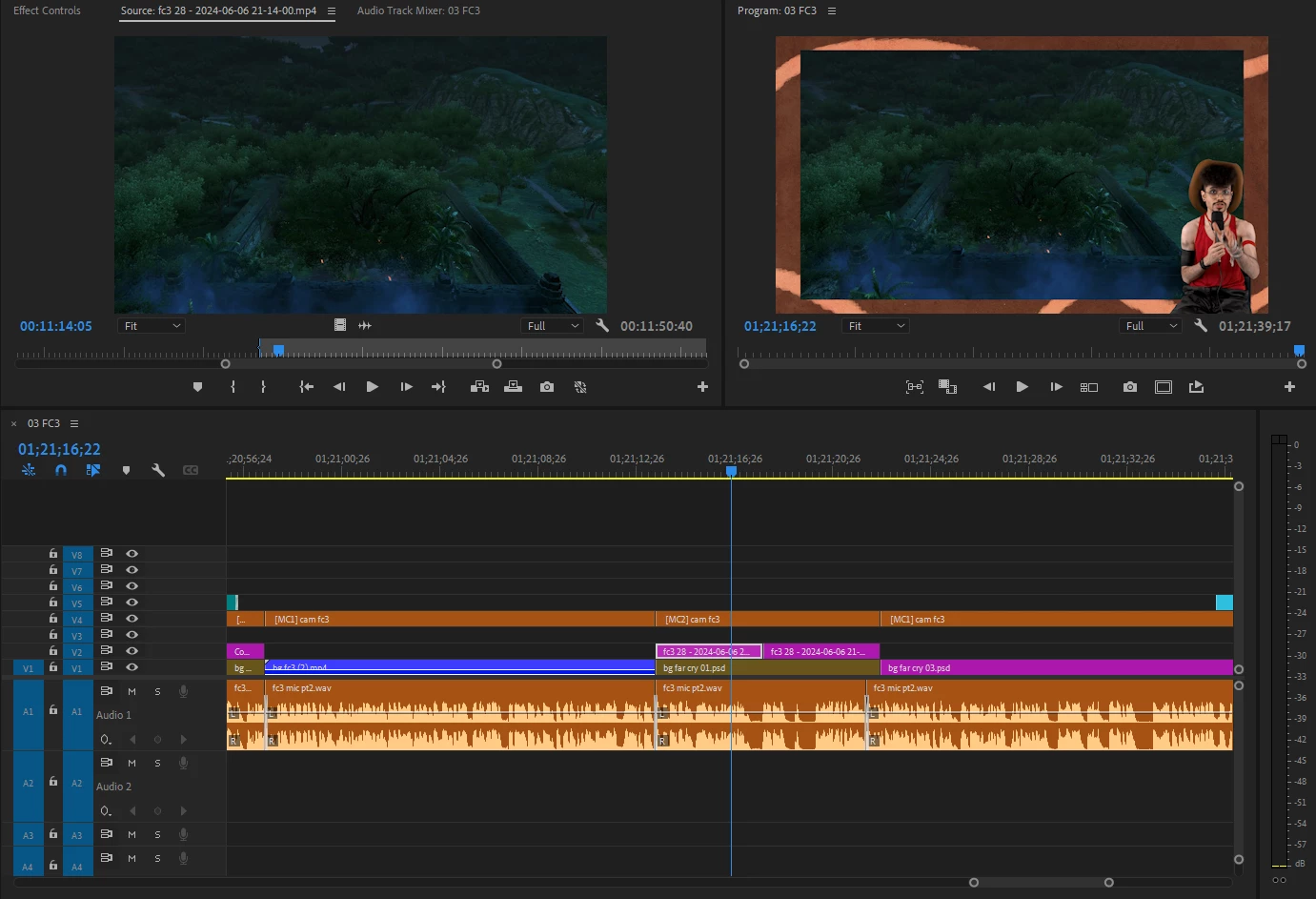The height and width of the screenshot is (899, 1316).
Task: Open Program monitor settings wrench
Action: point(1201,326)
